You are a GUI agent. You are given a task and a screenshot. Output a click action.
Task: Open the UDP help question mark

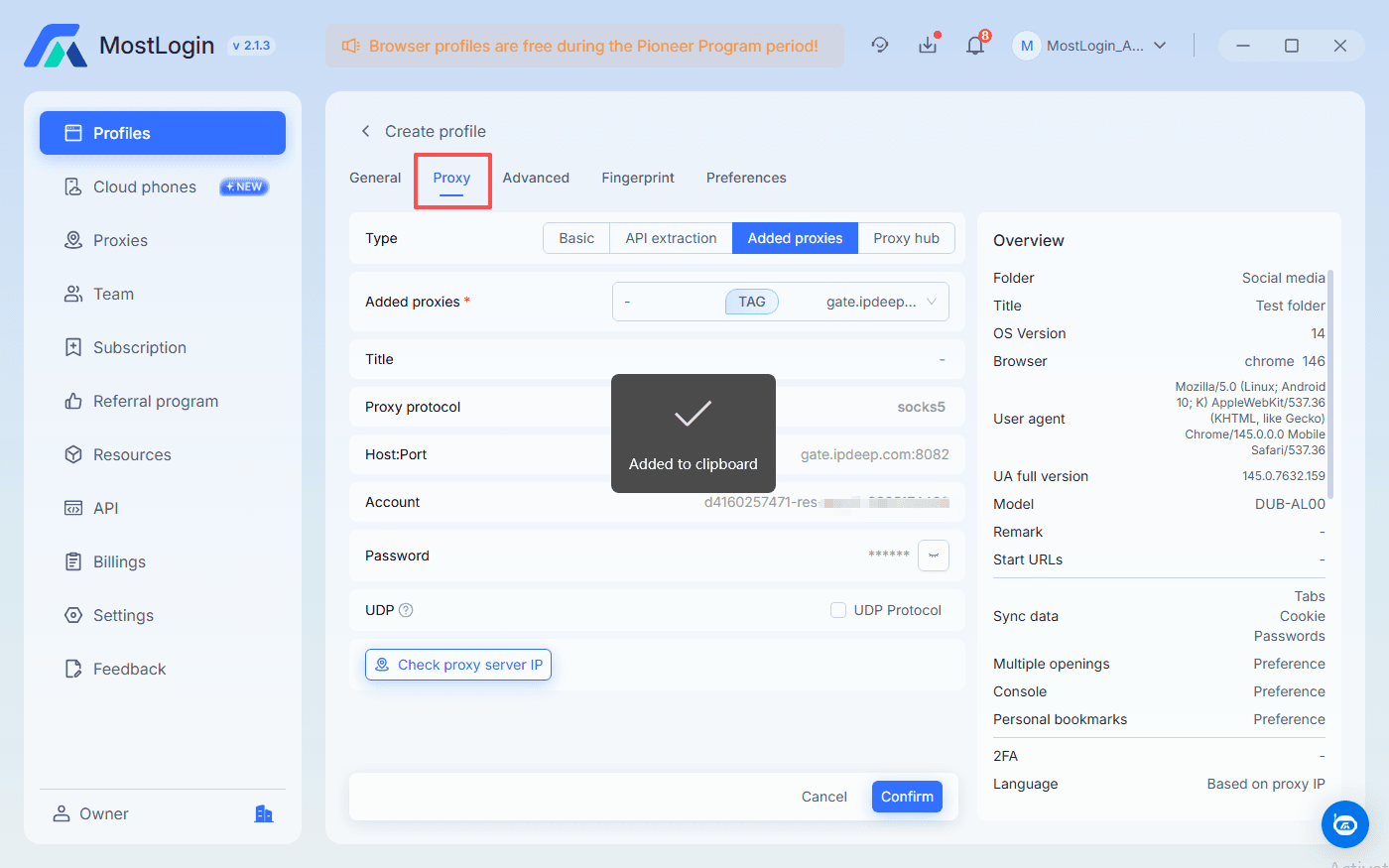(x=404, y=610)
